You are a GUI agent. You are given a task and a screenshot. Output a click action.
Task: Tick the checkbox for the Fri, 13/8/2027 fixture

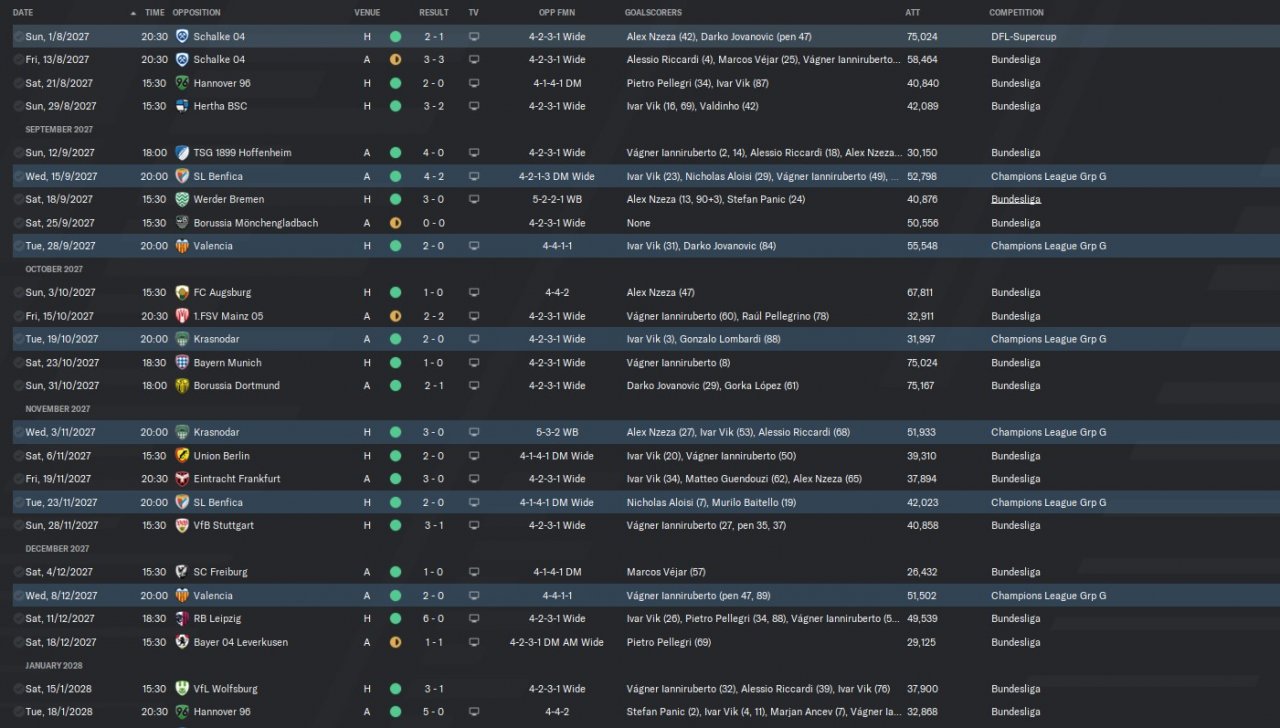[x=19, y=60]
